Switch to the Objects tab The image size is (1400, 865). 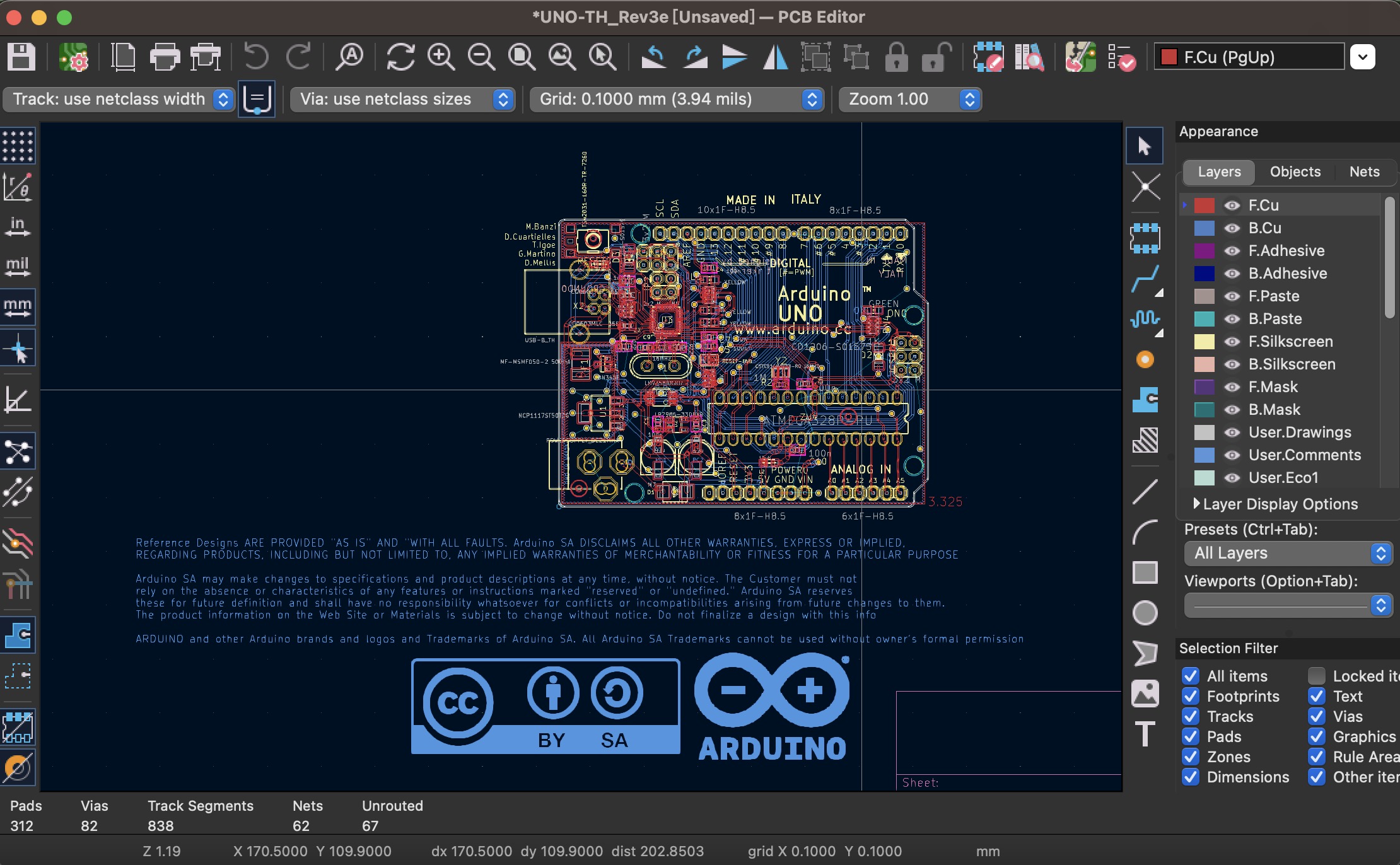click(x=1295, y=171)
